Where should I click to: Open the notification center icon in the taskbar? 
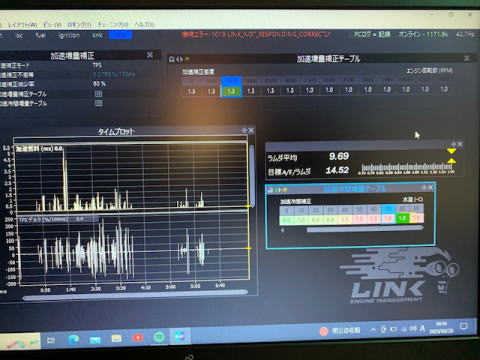coord(463,326)
